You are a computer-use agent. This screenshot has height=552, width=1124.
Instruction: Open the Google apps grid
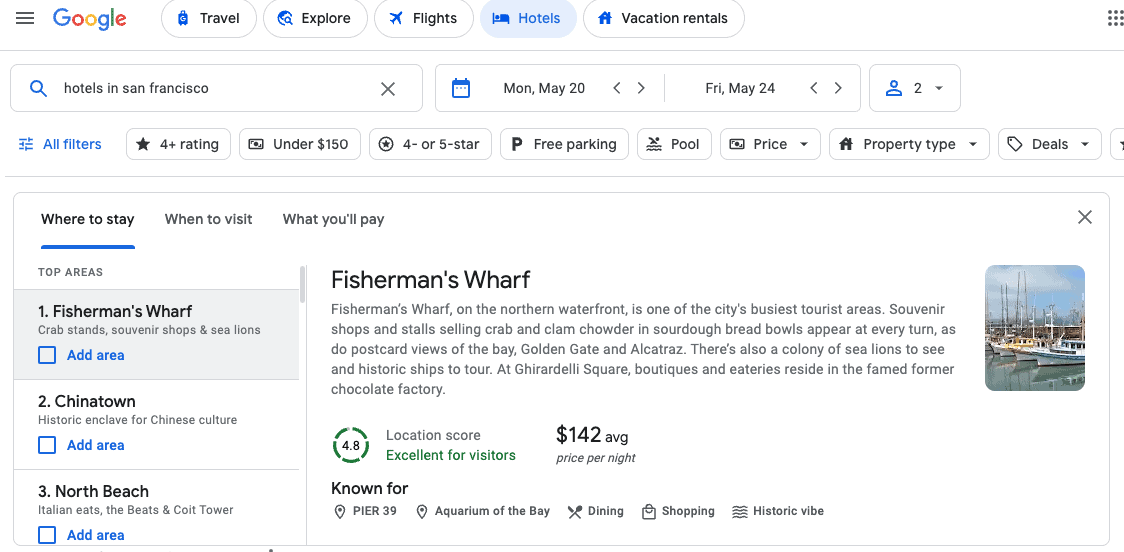coord(1115,18)
